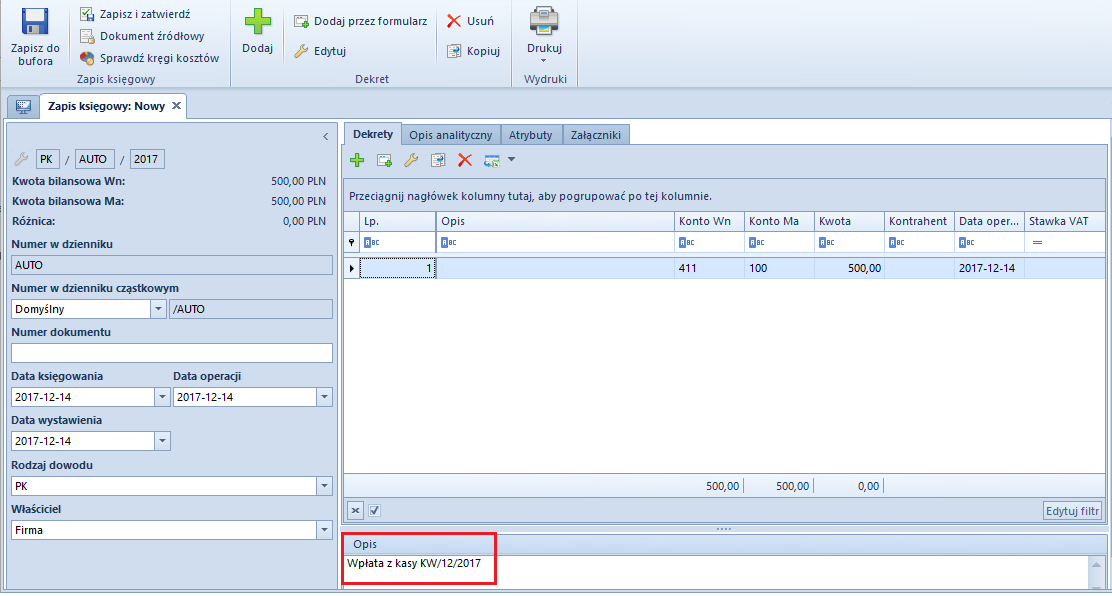
Task: Click Sprawdź kręgi kosztów
Action: point(150,58)
